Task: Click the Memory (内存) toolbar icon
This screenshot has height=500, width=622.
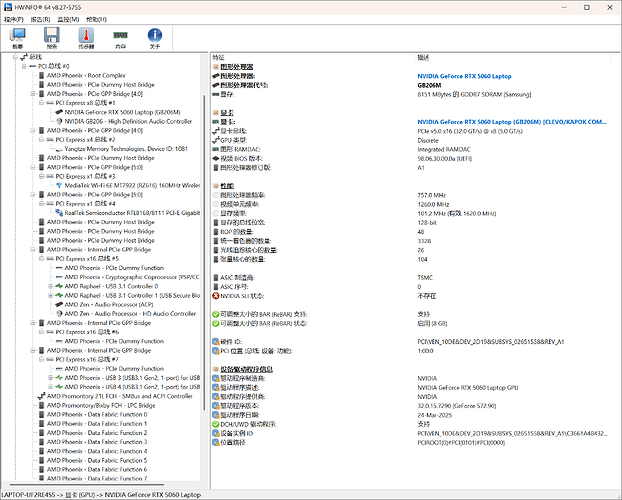Action: pos(120,38)
